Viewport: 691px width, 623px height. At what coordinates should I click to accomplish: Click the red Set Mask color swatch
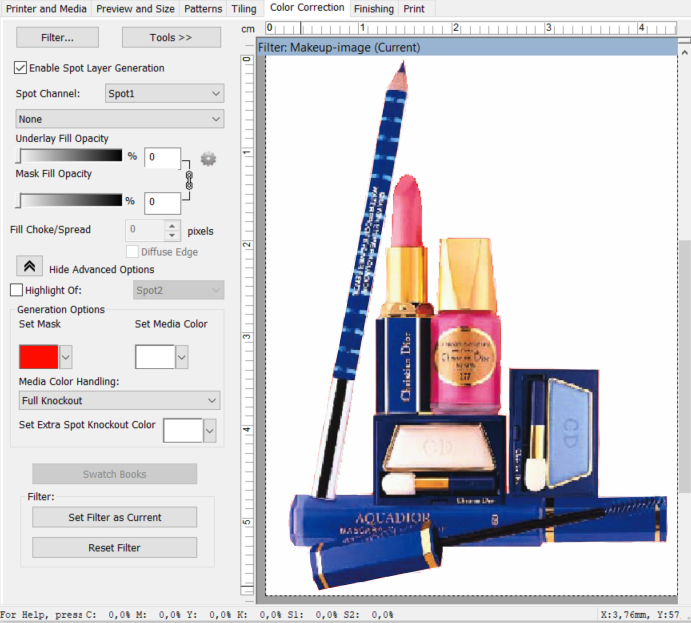[39, 356]
